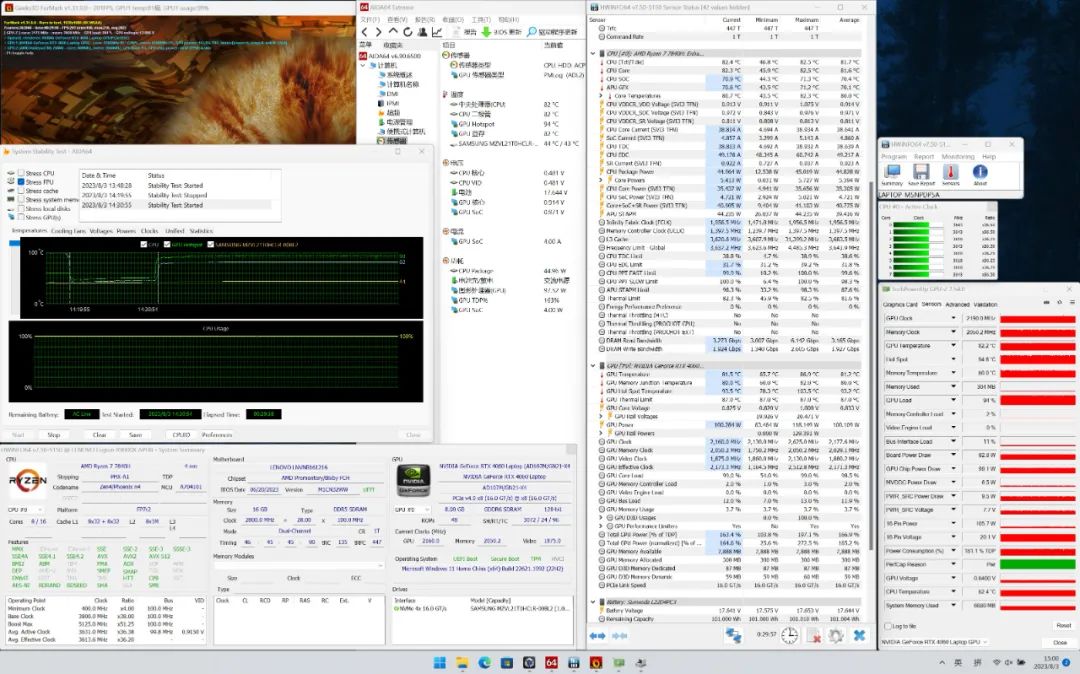Open the Sensors icon in HWiNFO toolbar
1080x674 pixels.
pyautogui.click(x=950, y=173)
